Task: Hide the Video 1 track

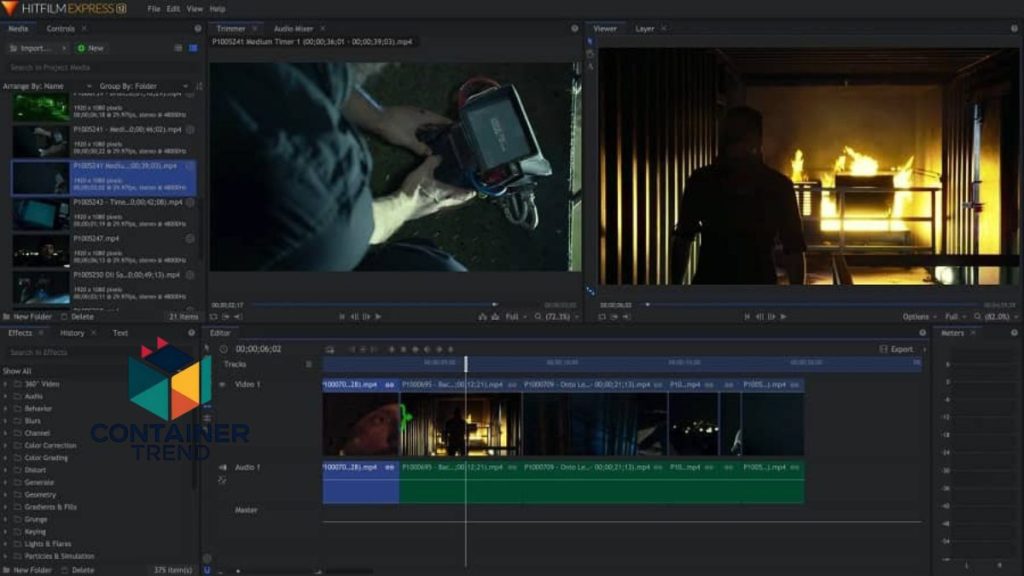Action: 222,385
